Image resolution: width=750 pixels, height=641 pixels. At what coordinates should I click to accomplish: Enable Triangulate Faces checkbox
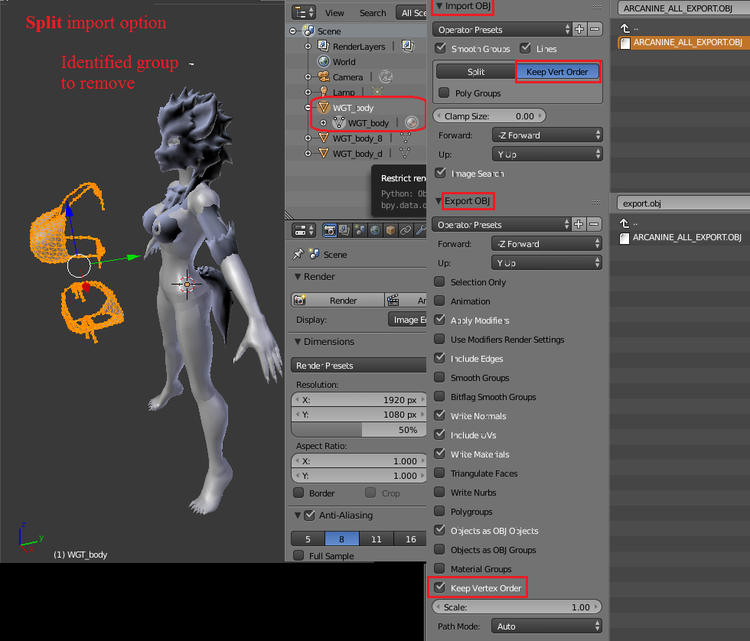click(440, 473)
